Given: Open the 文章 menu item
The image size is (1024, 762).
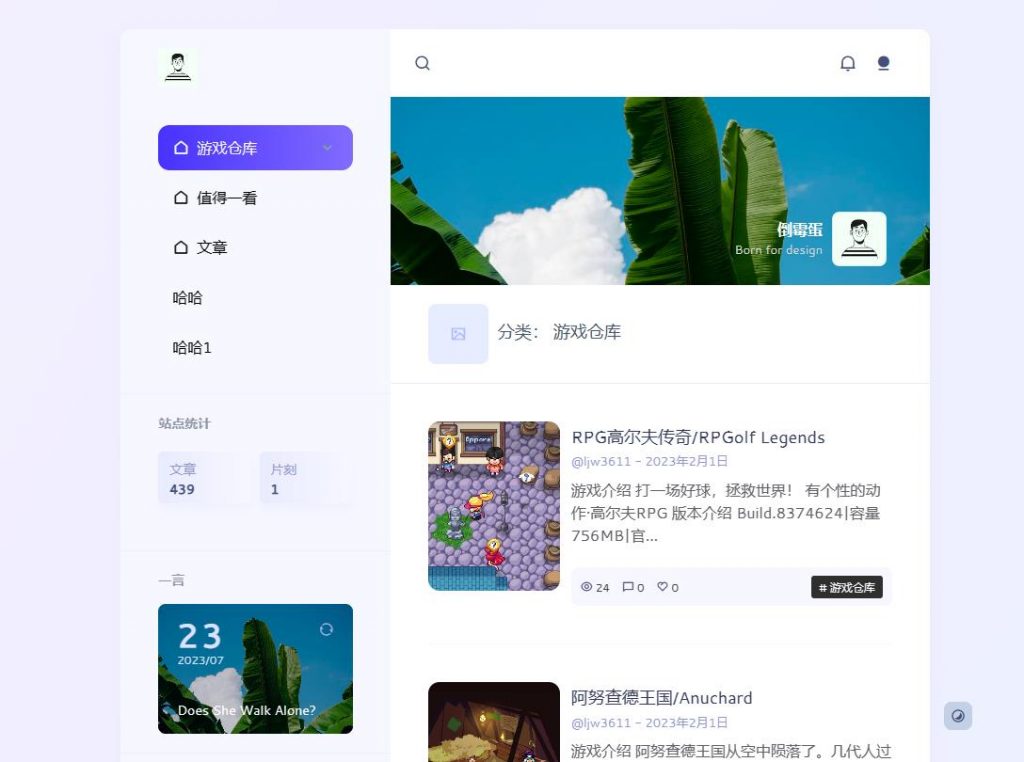Looking at the screenshot, I should point(255,247).
